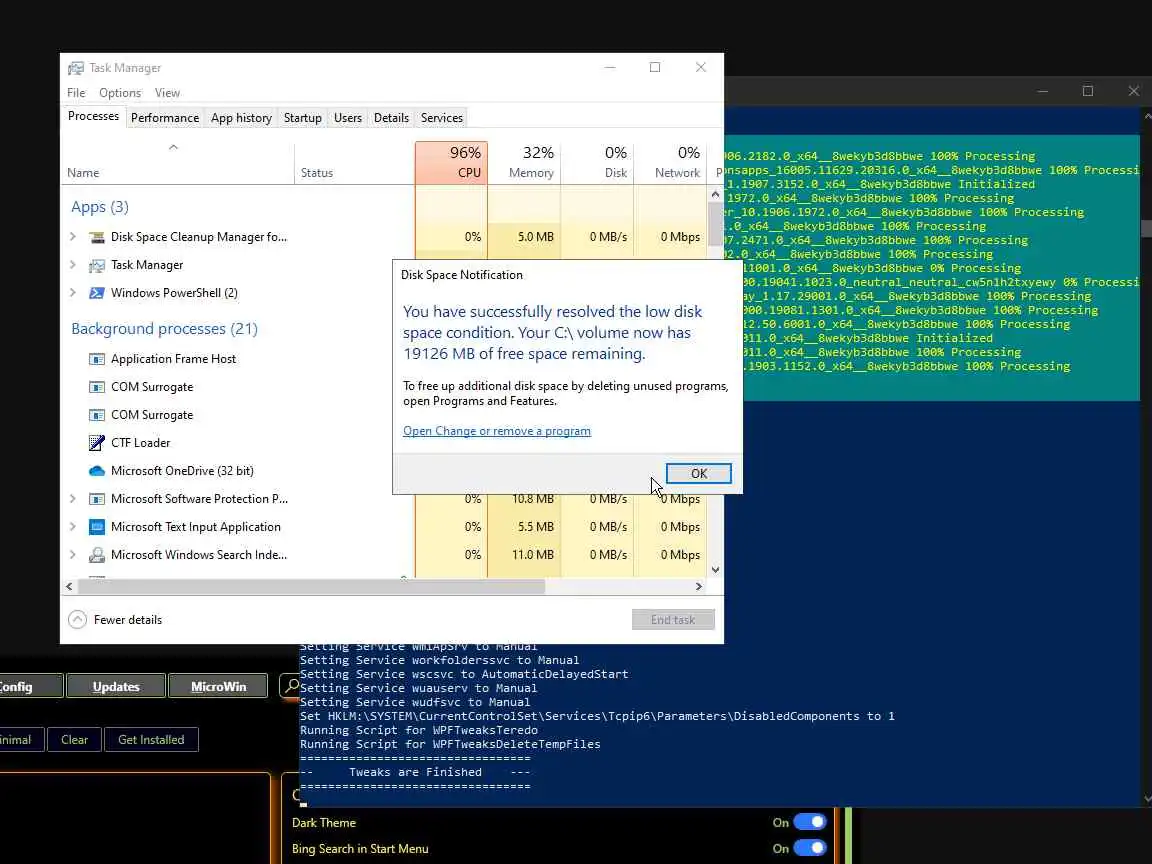Sort by the Disk column header

(597, 162)
